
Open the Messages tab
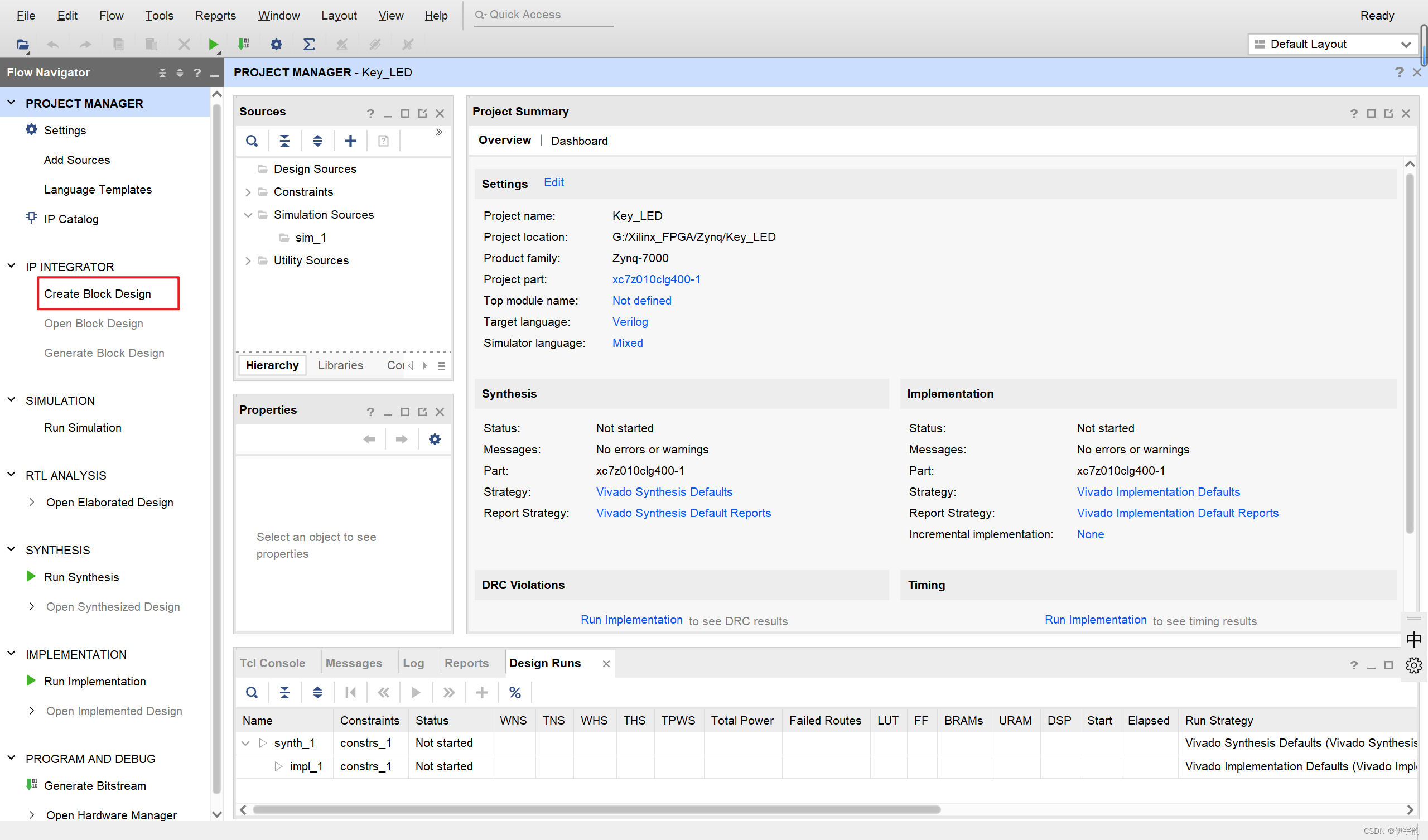click(354, 663)
